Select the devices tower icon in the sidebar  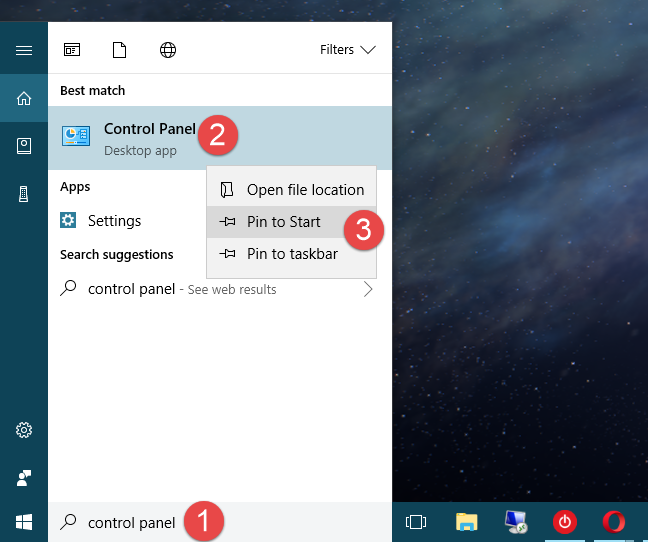click(24, 194)
